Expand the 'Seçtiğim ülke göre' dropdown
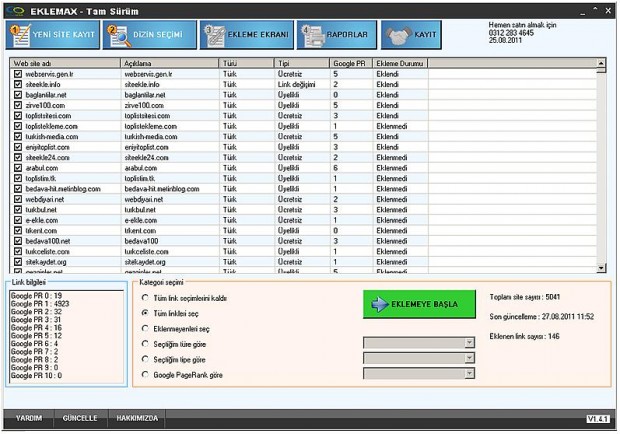The image size is (620, 434). pyautogui.click(x=469, y=343)
